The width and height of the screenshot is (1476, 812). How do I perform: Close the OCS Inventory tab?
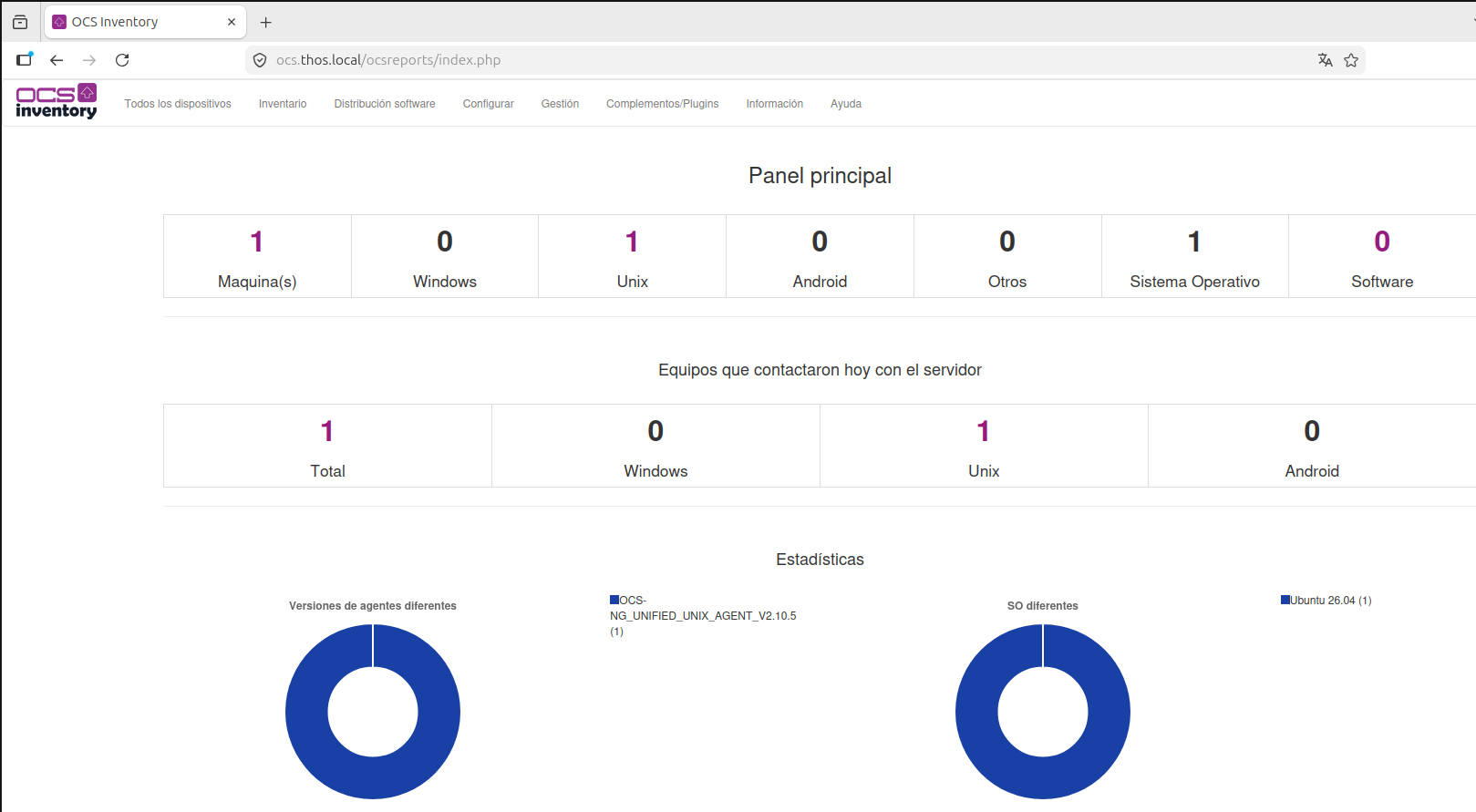pos(232,22)
